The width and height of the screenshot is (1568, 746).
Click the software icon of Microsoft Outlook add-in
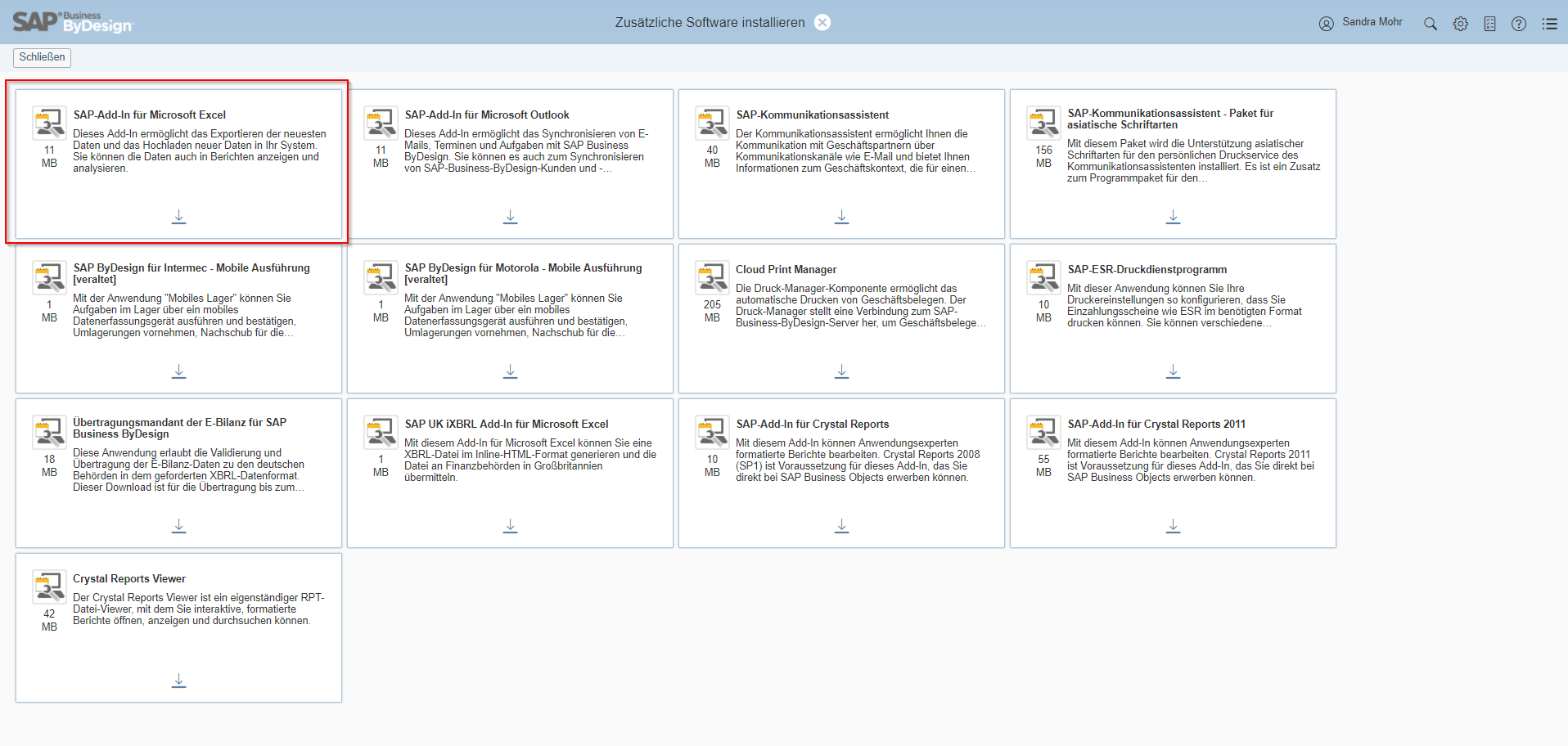(381, 123)
